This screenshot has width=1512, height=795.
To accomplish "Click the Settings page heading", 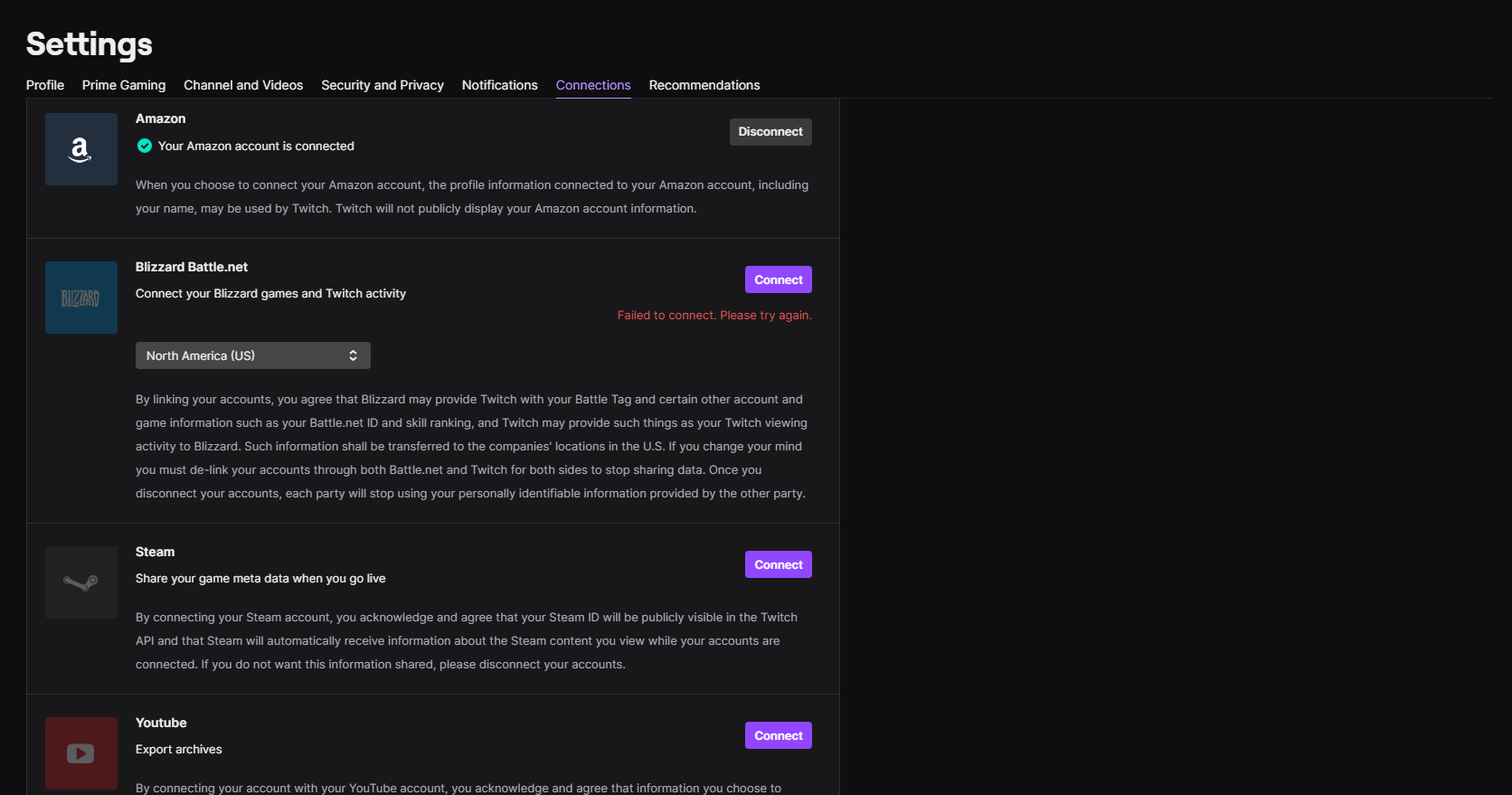I will [90, 44].
